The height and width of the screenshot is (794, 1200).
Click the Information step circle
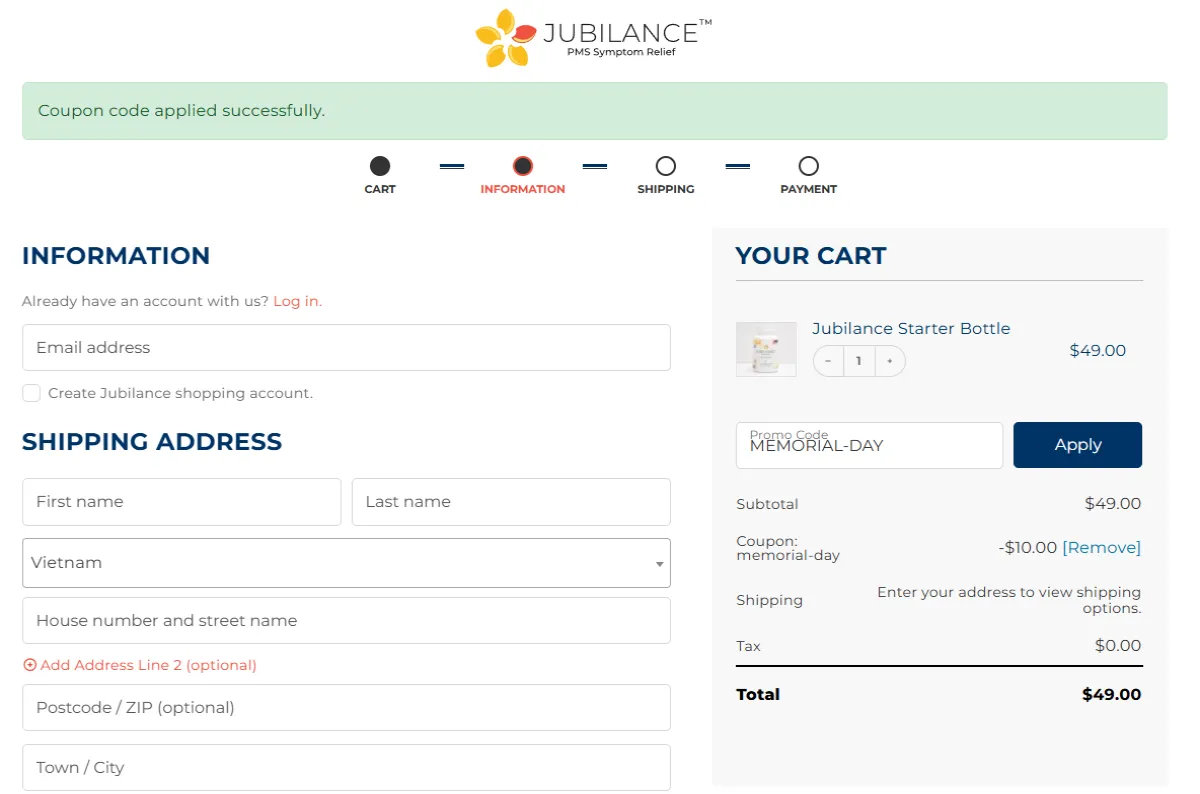pyautogui.click(x=522, y=166)
